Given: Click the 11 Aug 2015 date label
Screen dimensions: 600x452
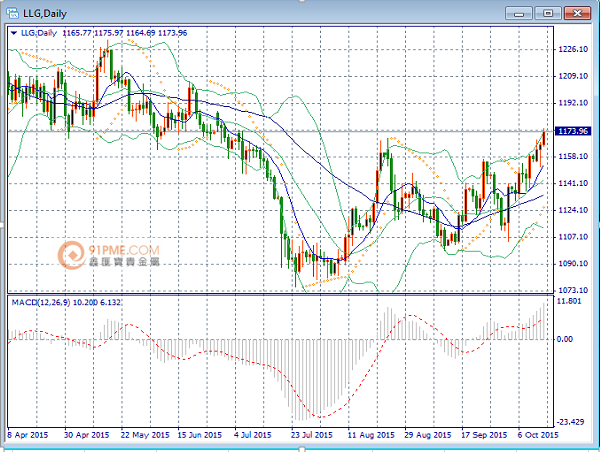Looking at the screenshot, I should (x=371, y=435).
